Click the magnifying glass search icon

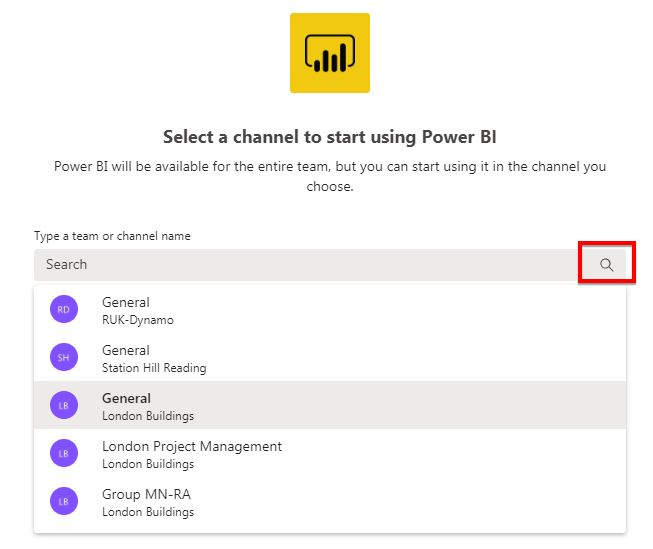tap(606, 265)
